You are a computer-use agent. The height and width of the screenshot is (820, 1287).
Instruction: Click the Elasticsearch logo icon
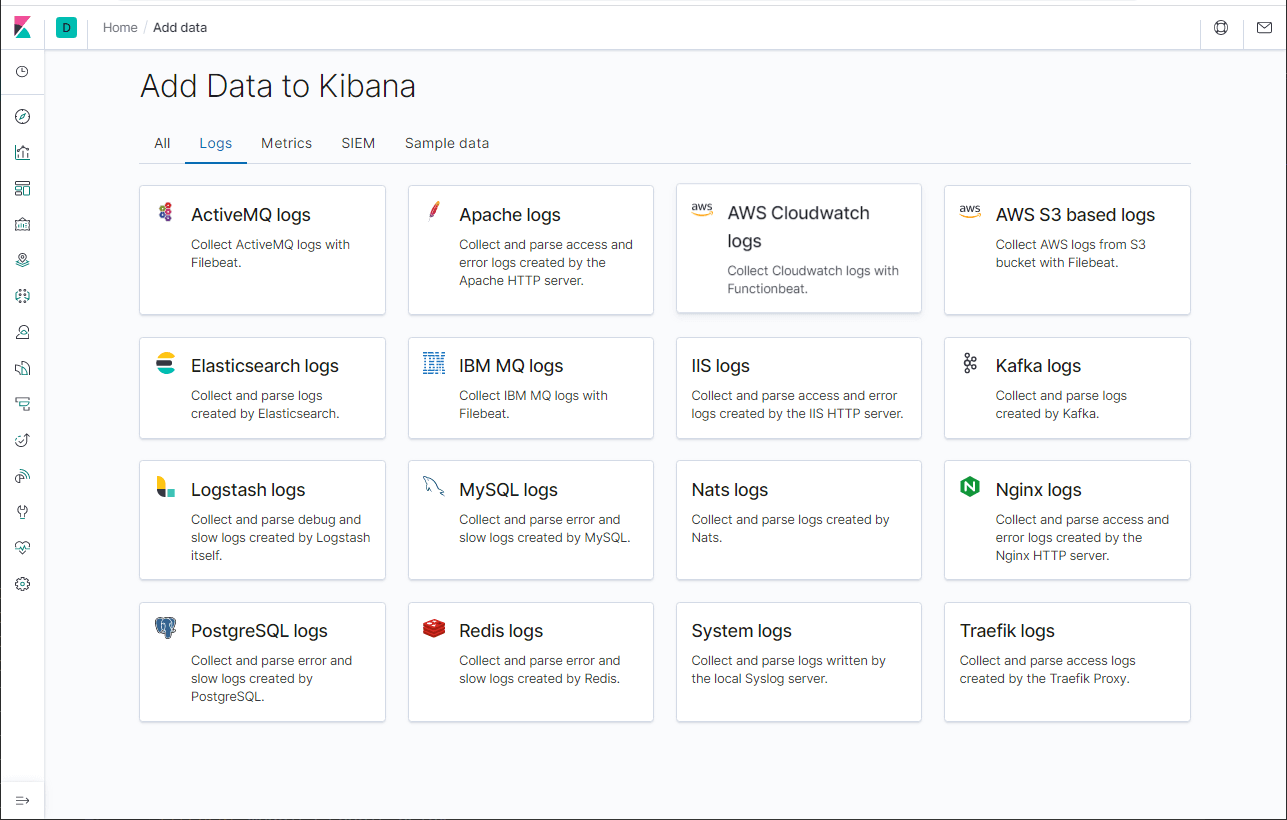pos(166,364)
